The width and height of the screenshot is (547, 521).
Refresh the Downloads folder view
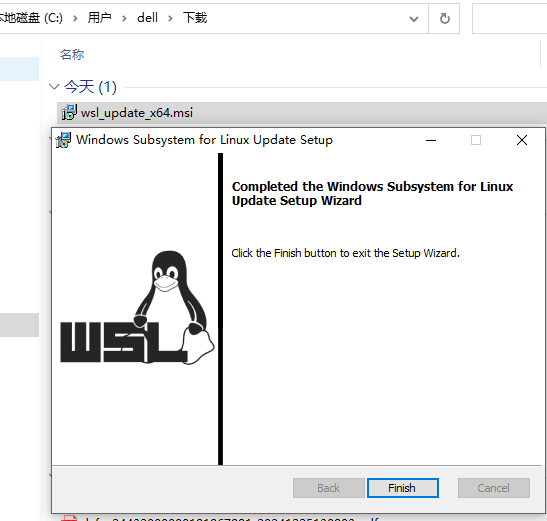444,18
